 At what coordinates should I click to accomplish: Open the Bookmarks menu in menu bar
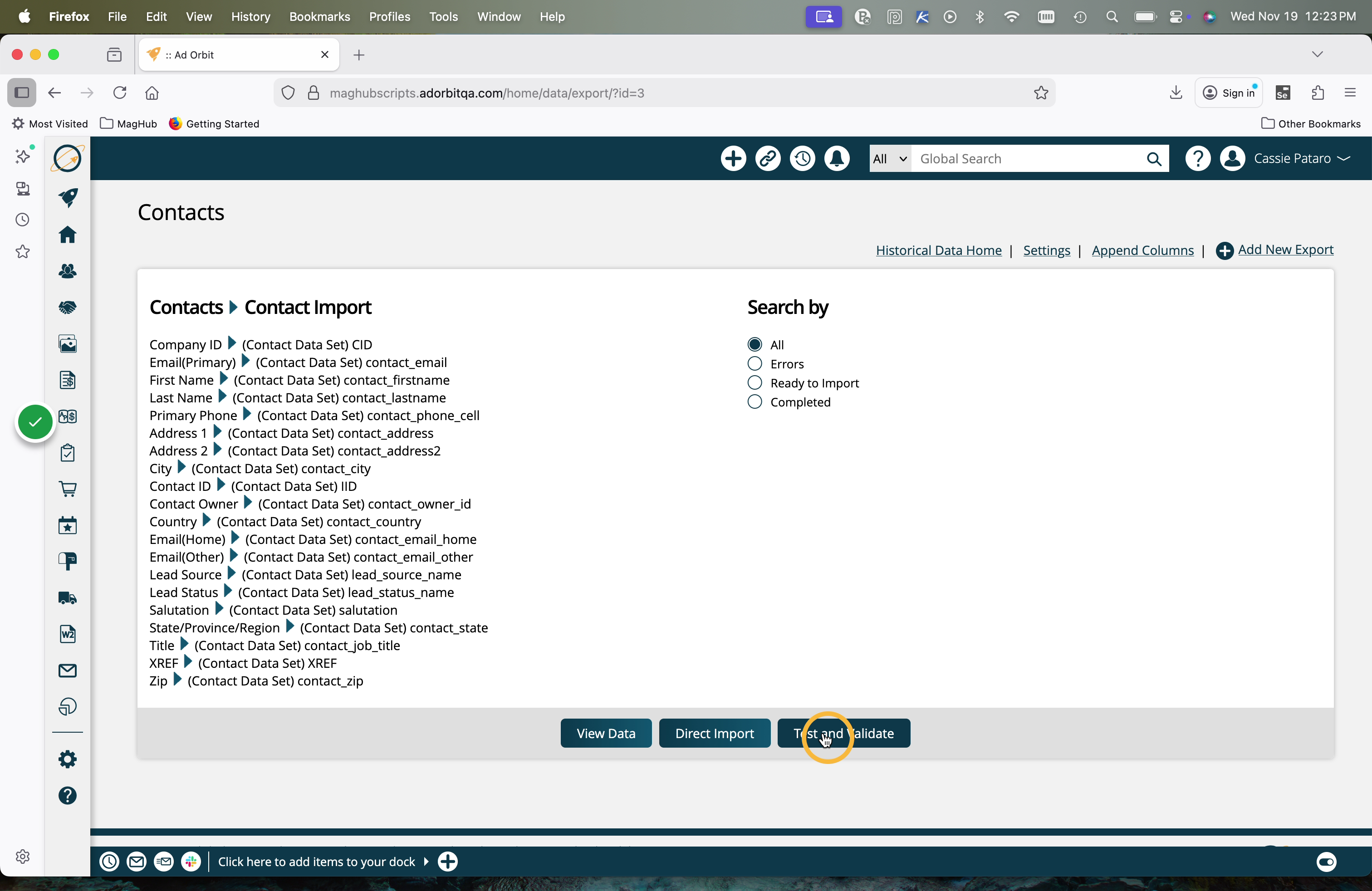pos(319,17)
